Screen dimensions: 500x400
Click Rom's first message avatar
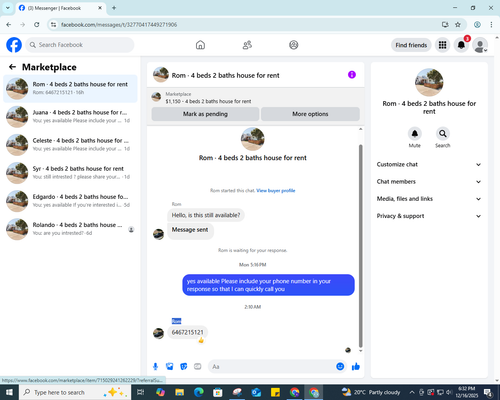pyautogui.click(x=158, y=234)
